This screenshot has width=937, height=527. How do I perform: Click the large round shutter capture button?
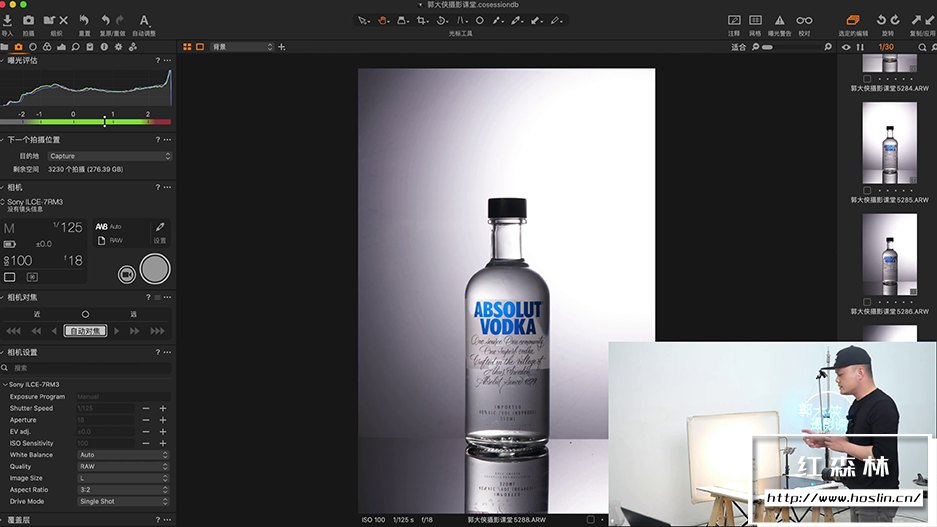[155, 269]
